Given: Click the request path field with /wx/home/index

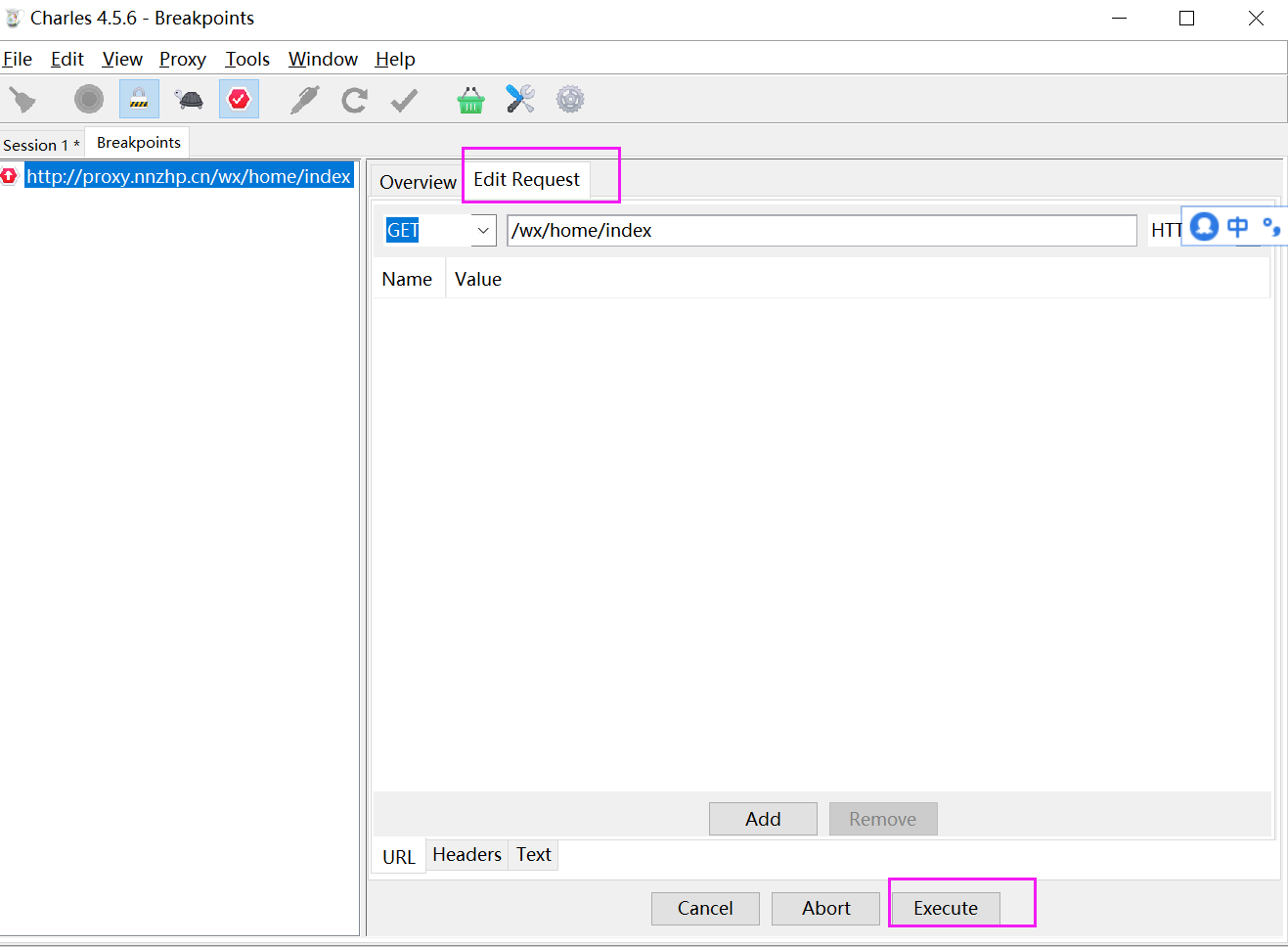Looking at the screenshot, I should point(822,231).
